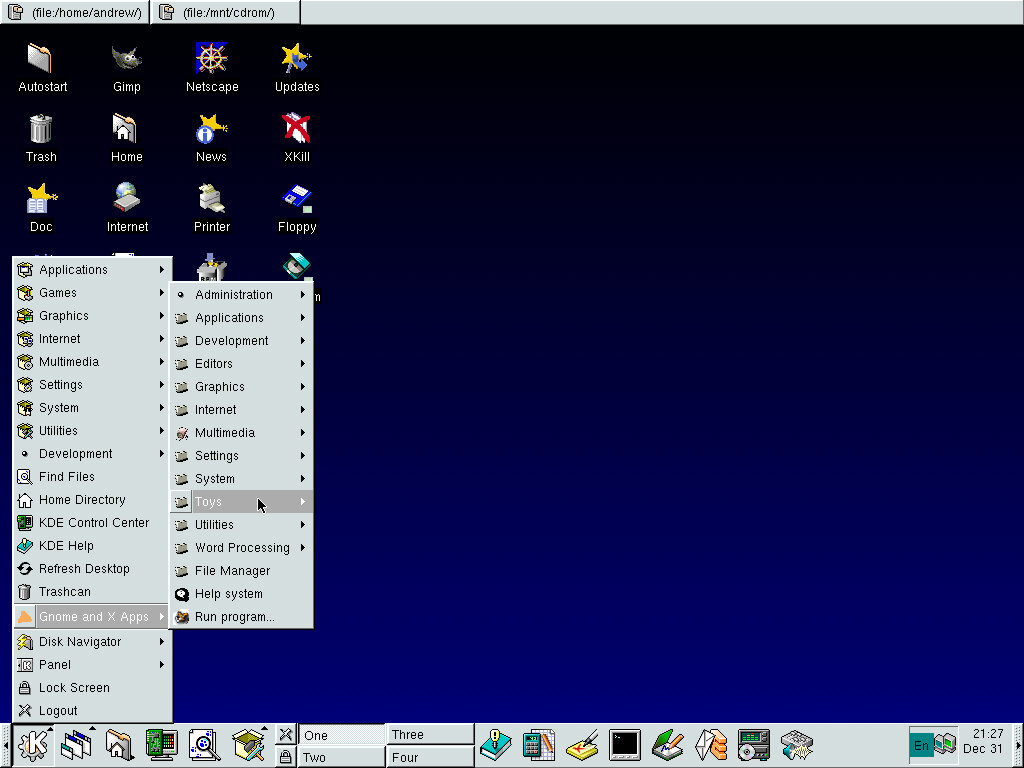The width and height of the screenshot is (1024, 768).
Task: Launch XKill from the desktop
Action: 296,130
